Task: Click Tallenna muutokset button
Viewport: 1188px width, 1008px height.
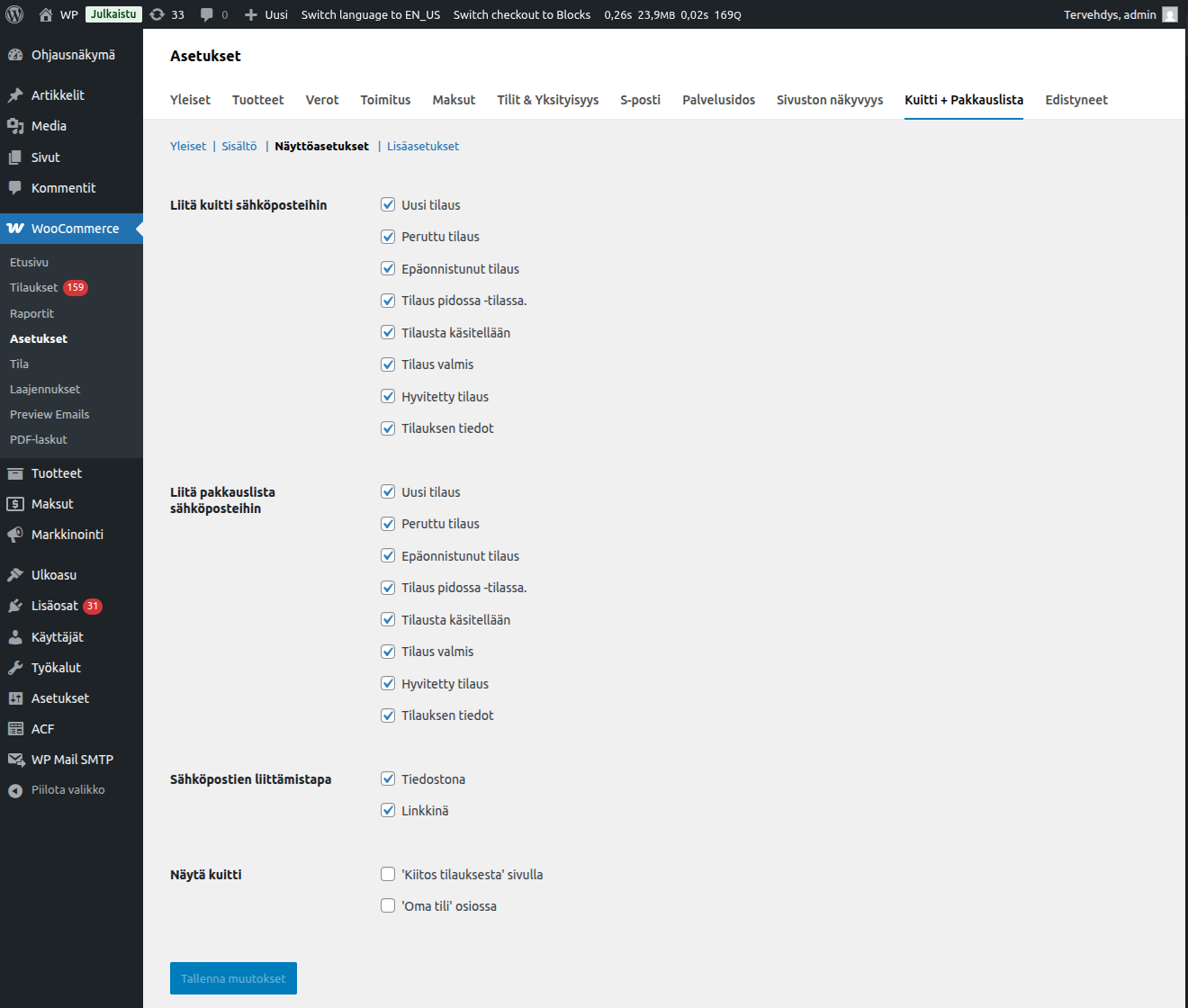Action: (233, 978)
